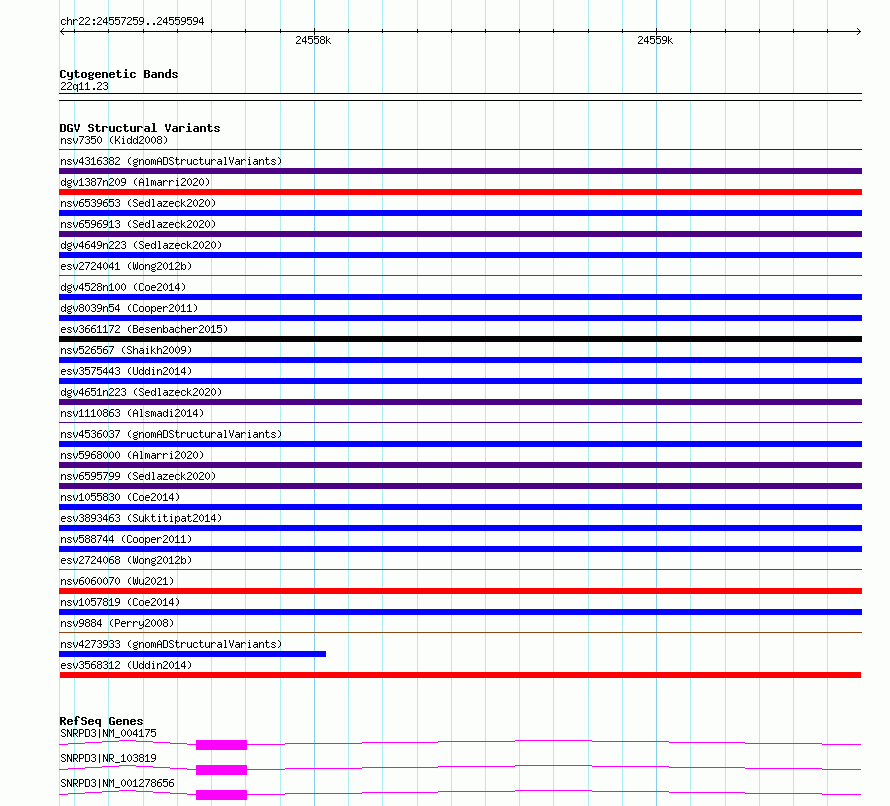Open variant nsv4536037 (gnomADStructuralVariants)
This screenshot has width=890, height=806.
[x=171, y=434]
